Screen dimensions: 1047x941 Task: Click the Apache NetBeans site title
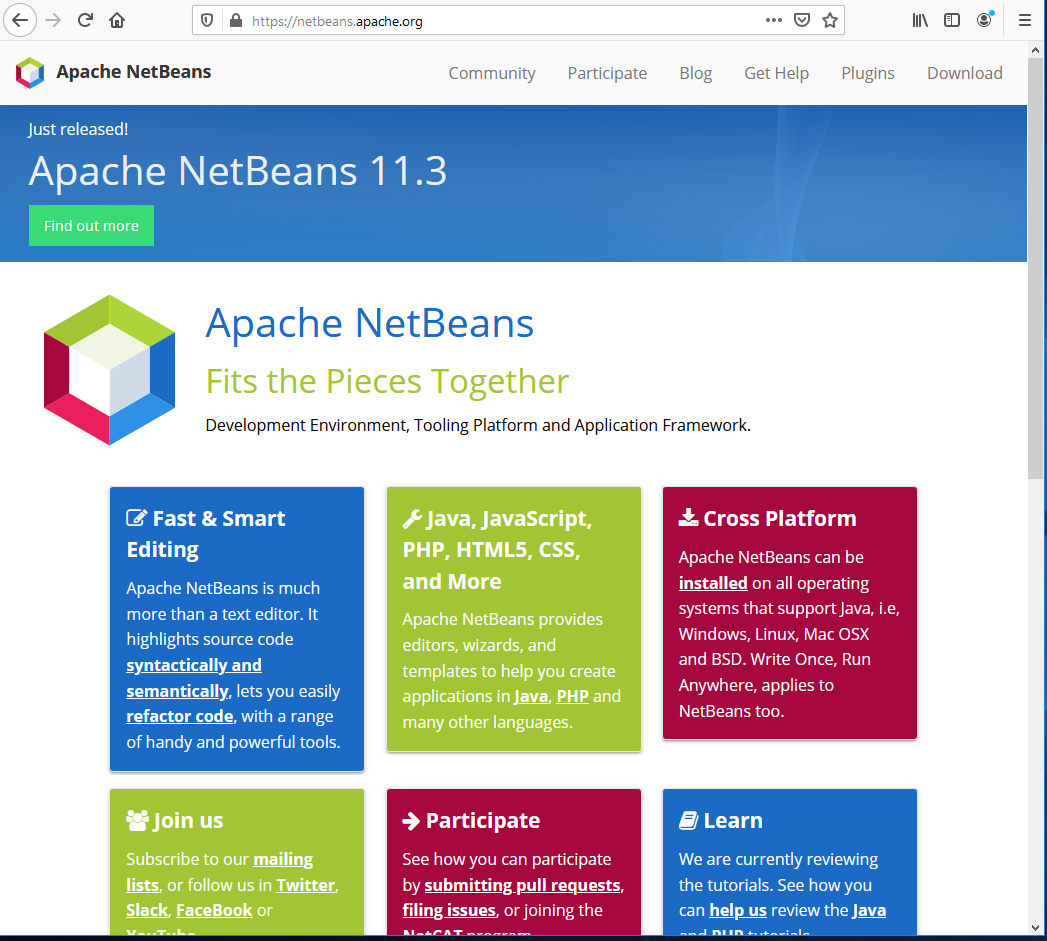[x=134, y=71]
